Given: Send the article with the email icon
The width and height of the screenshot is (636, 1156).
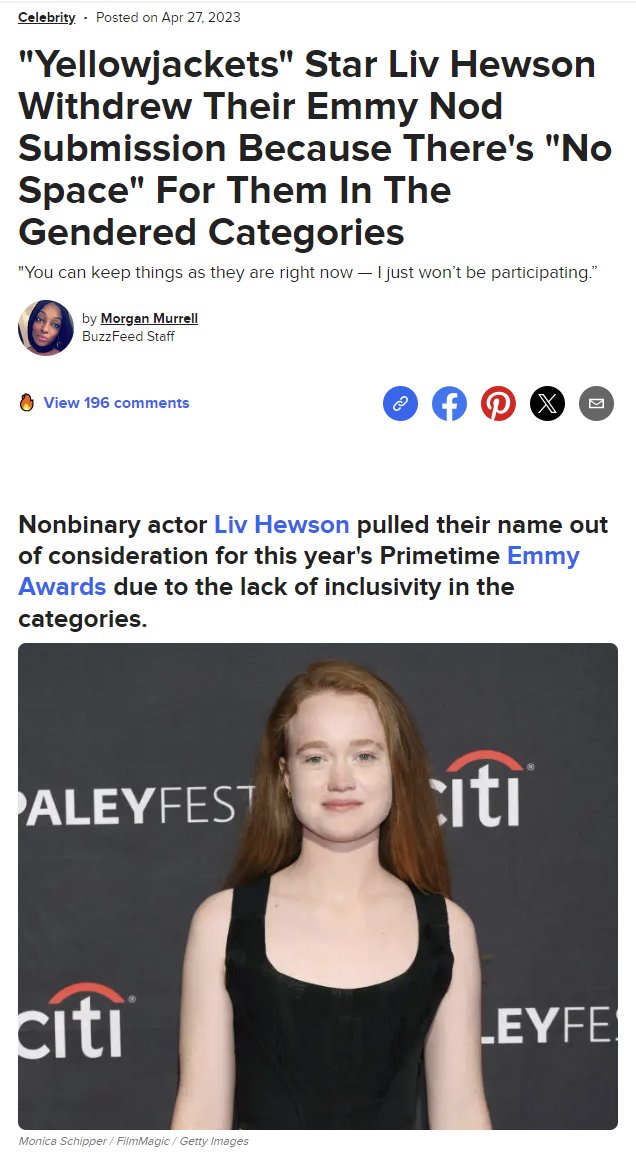Looking at the screenshot, I should click(x=596, y=403).
